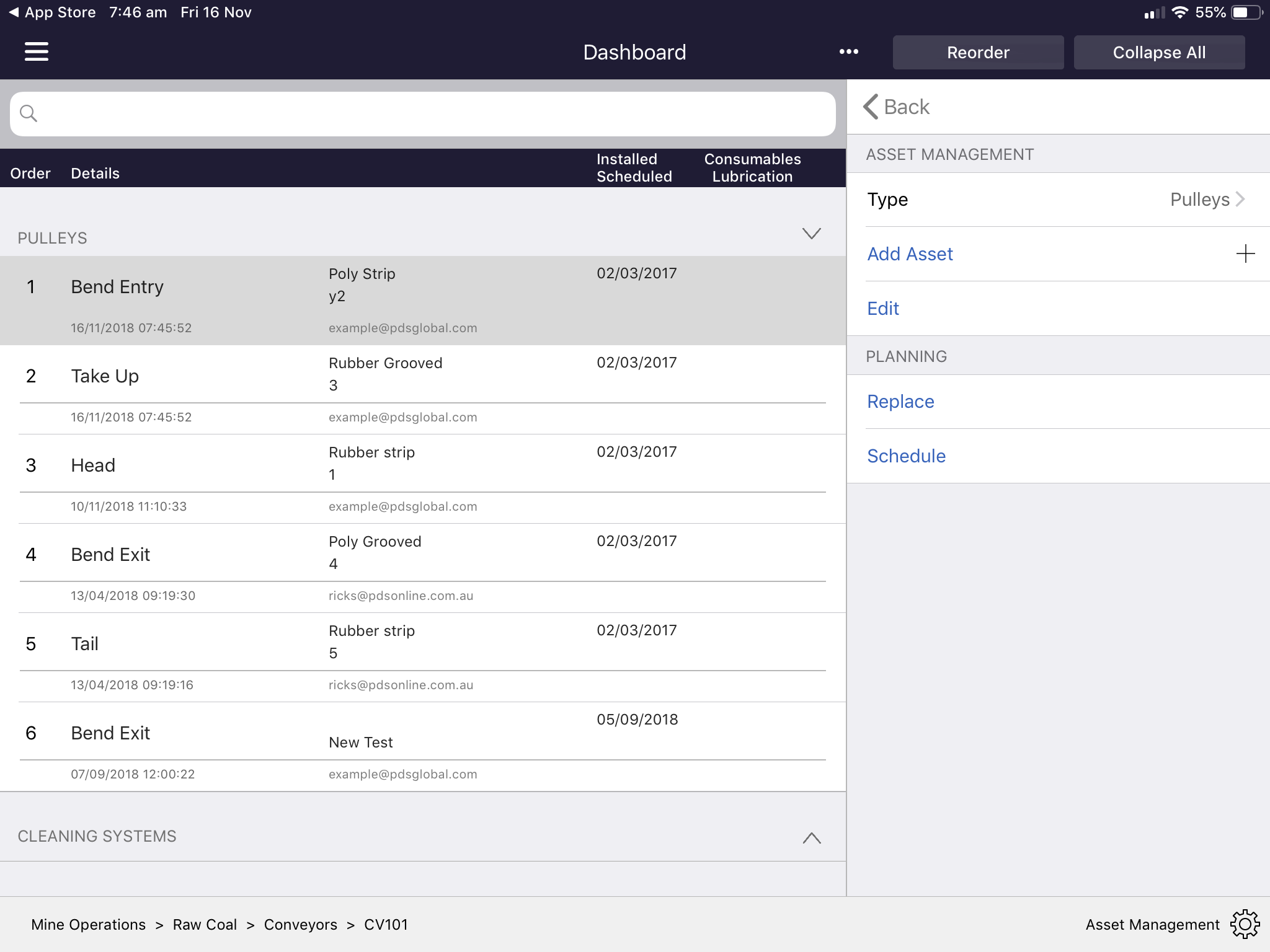Select the Bend Entry pulley row

point(423,301)
